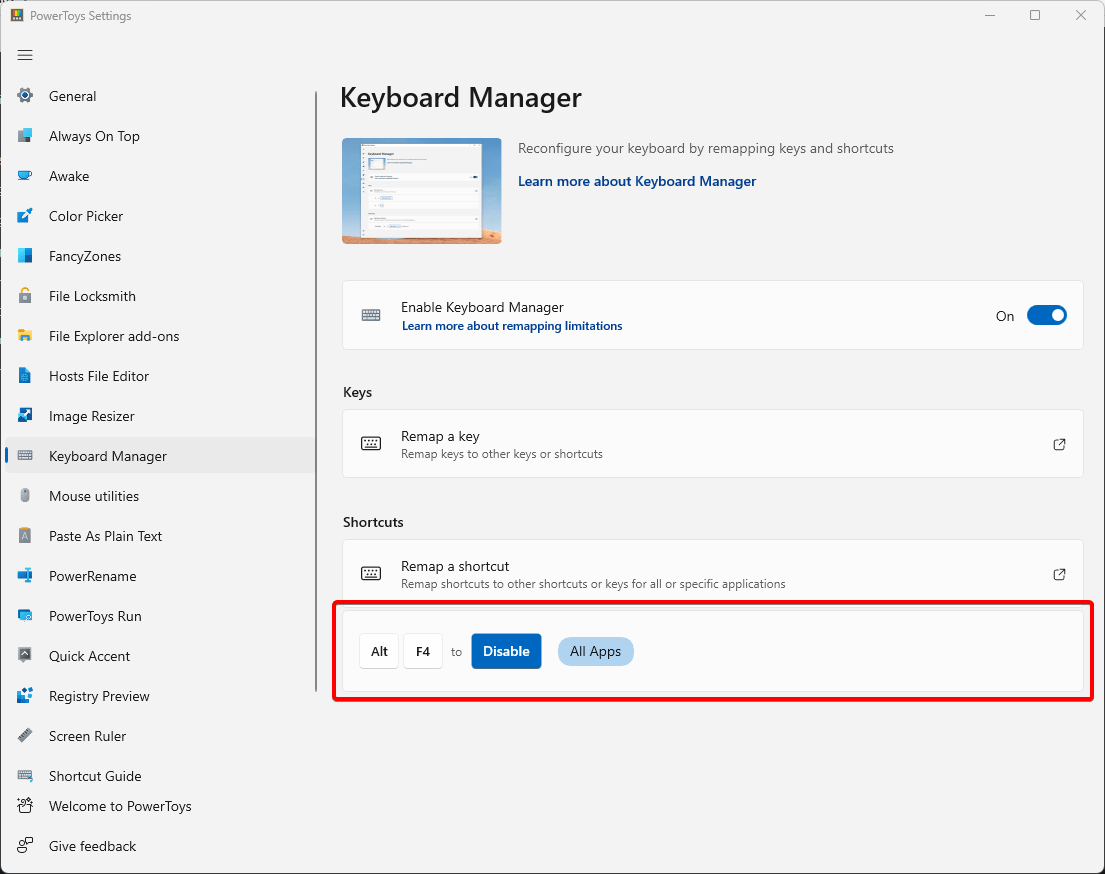1105x874 pixels.
Task: Click the All Apps badge
Action: pyautogui.click(x=595, y=651)
